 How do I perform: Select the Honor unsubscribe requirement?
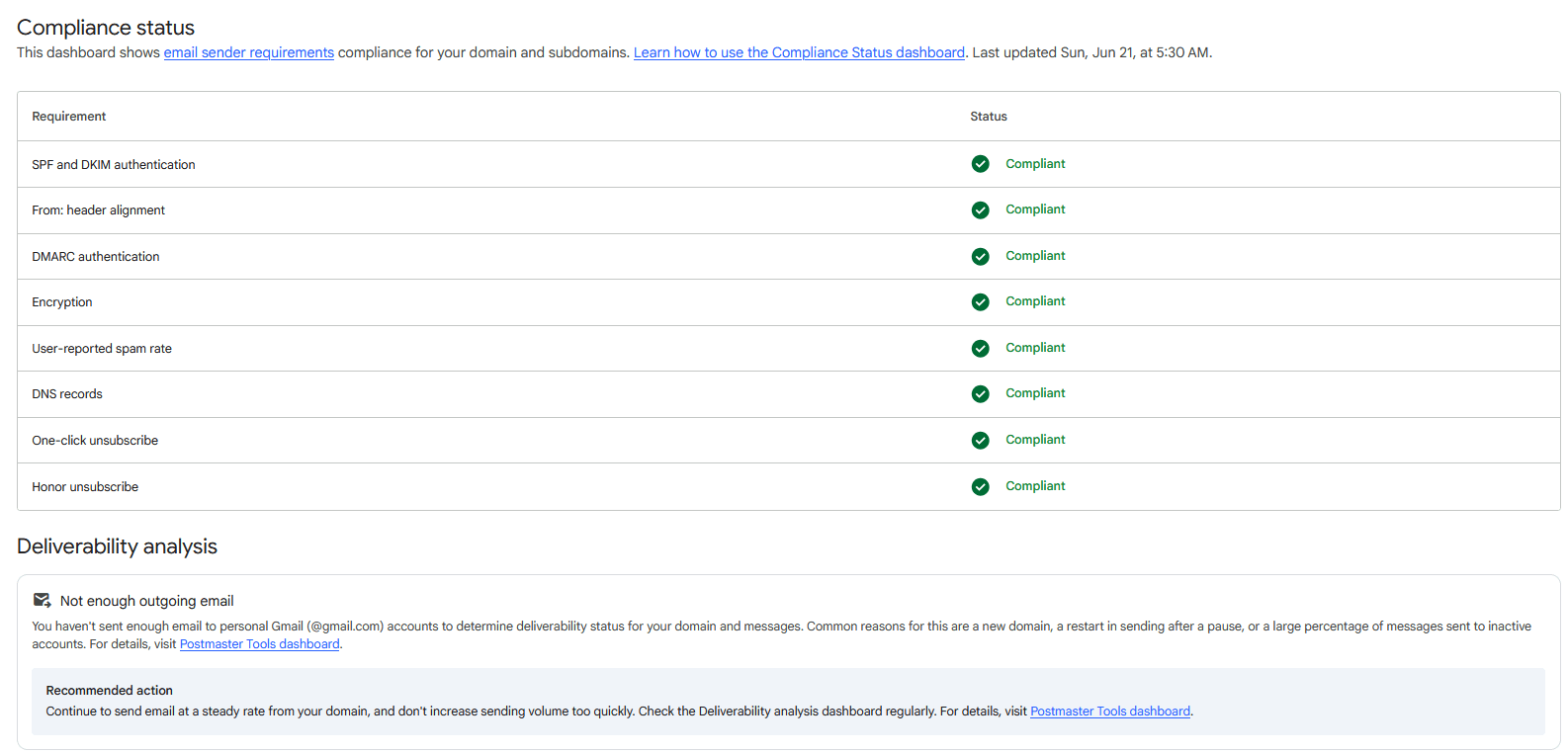85,487
